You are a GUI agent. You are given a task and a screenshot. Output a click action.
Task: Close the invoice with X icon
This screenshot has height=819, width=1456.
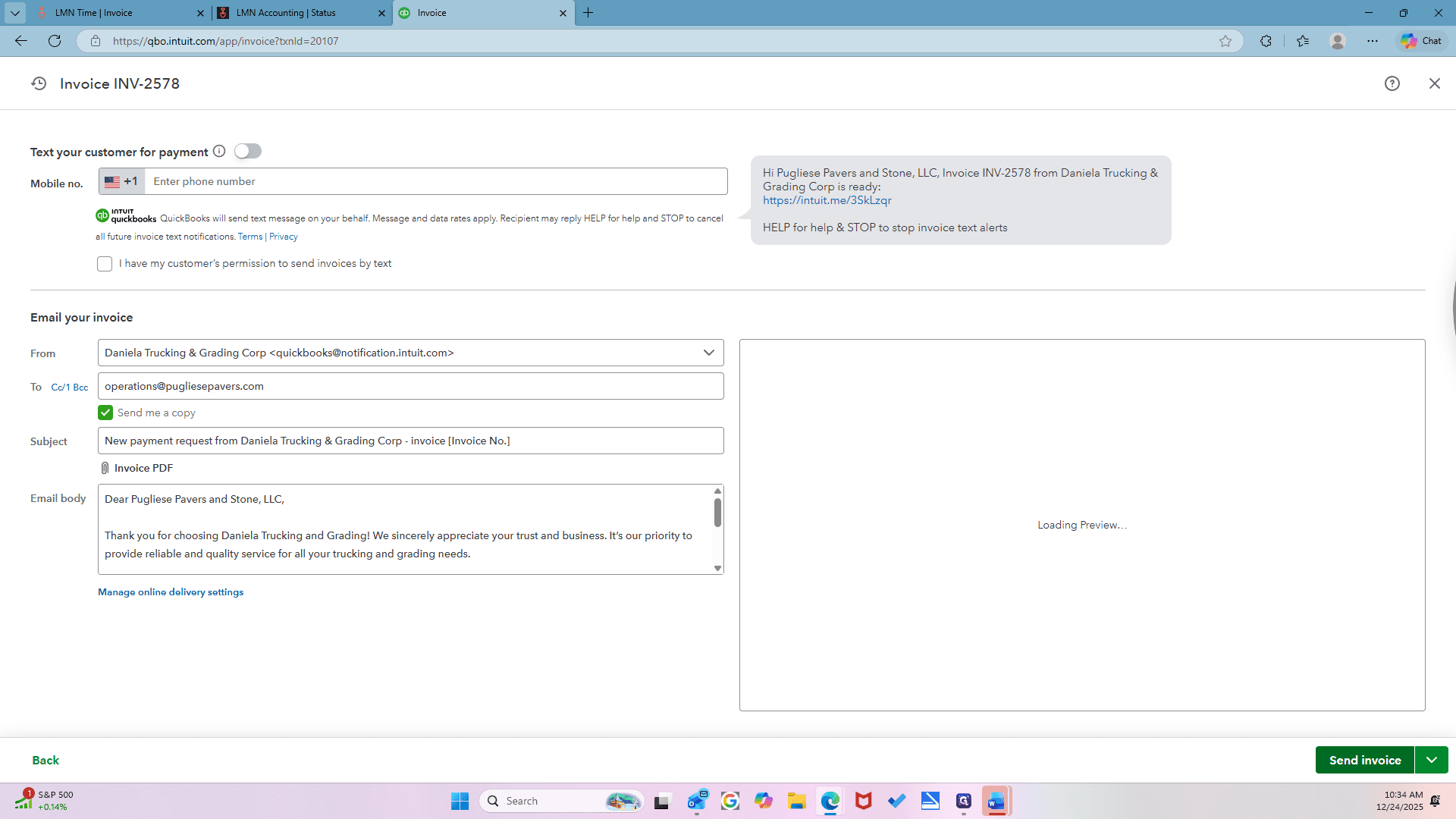tap(1435, 83)
